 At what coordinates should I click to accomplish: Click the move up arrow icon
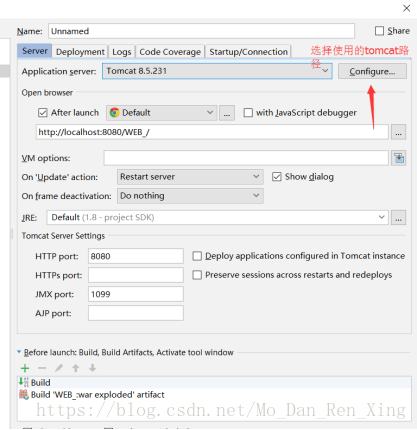point(76,368)
